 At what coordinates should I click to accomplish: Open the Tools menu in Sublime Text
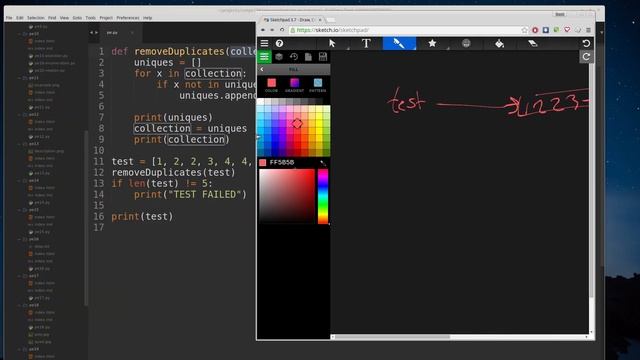91,18
